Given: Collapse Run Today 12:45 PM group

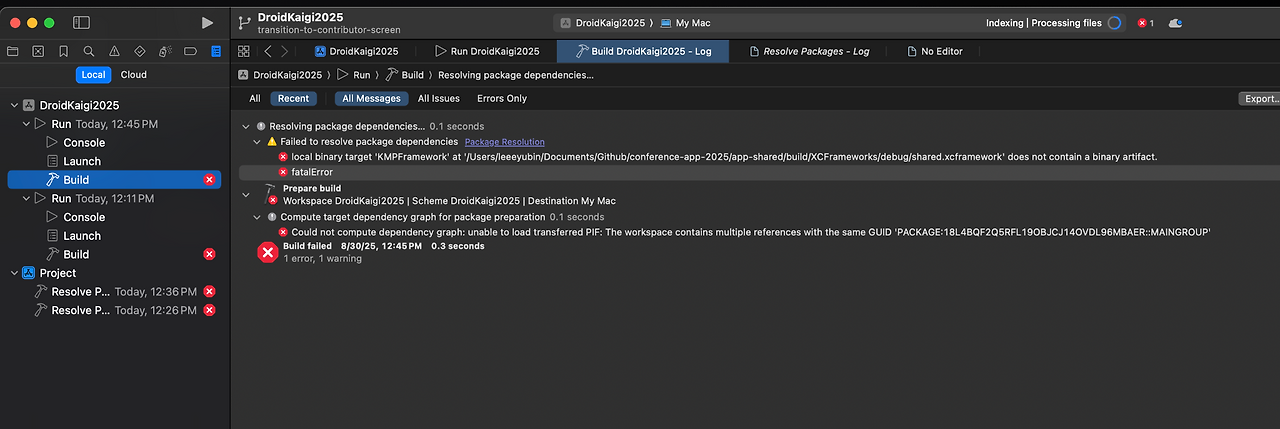Looking at the screenshot, I should pyautogui.click(x=27, y=124).
